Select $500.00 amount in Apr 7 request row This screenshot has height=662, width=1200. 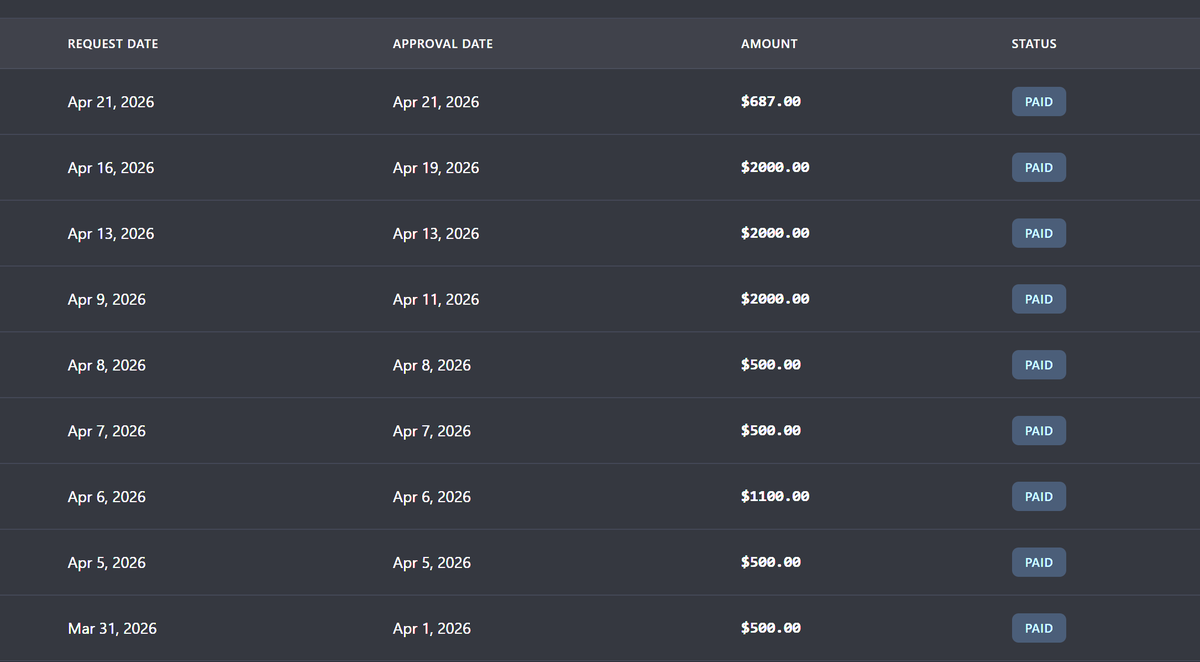[x=771, y=431]
